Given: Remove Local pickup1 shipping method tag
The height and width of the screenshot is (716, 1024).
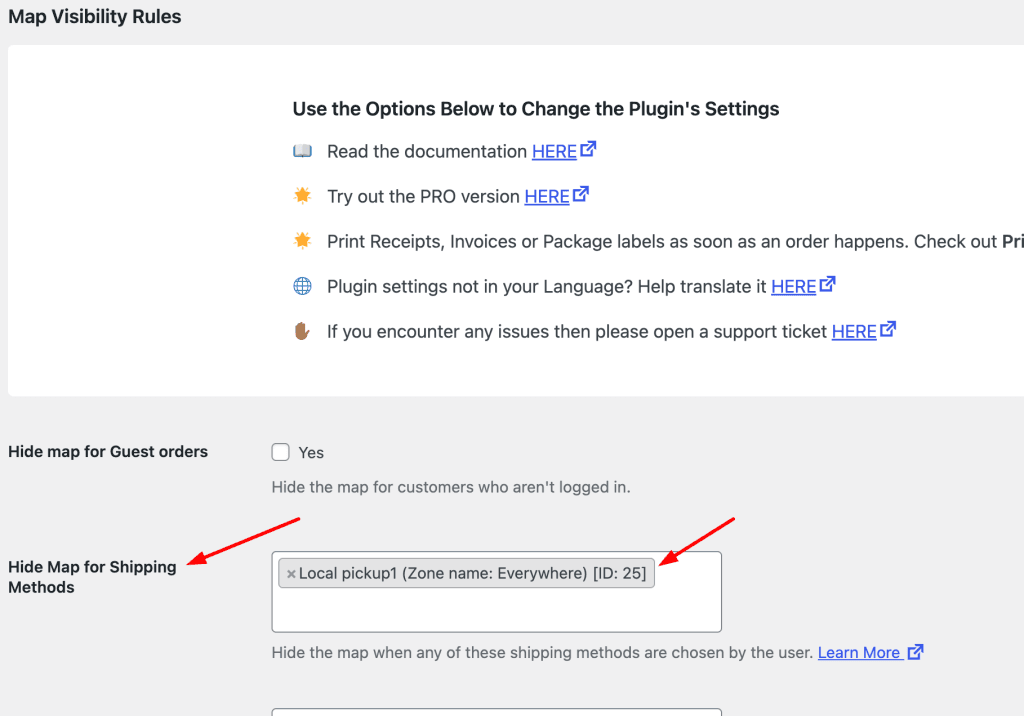Looking at the screenshot, I should pos(291,574).
